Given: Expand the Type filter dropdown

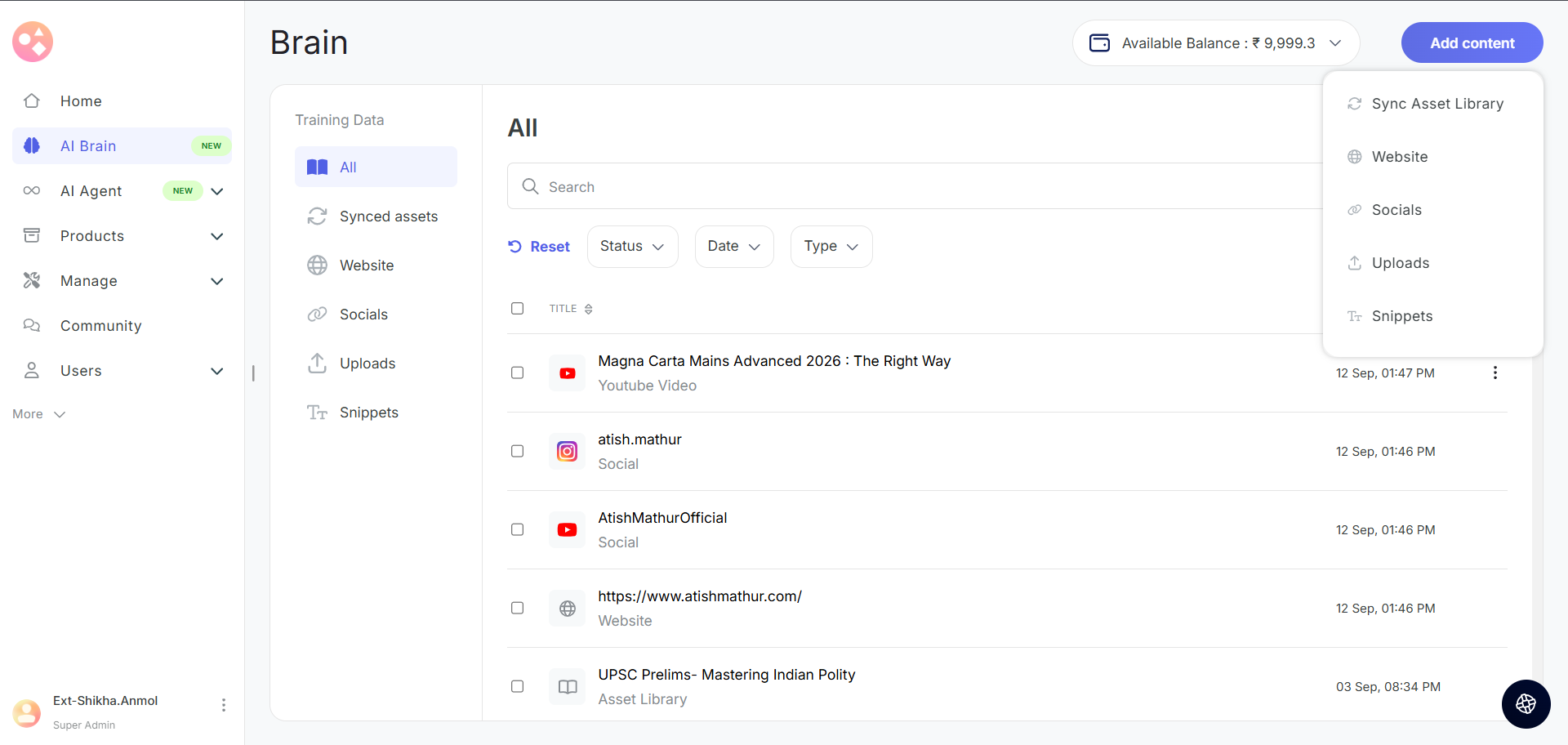Looking at the screenshot, I should pos(831,247).
